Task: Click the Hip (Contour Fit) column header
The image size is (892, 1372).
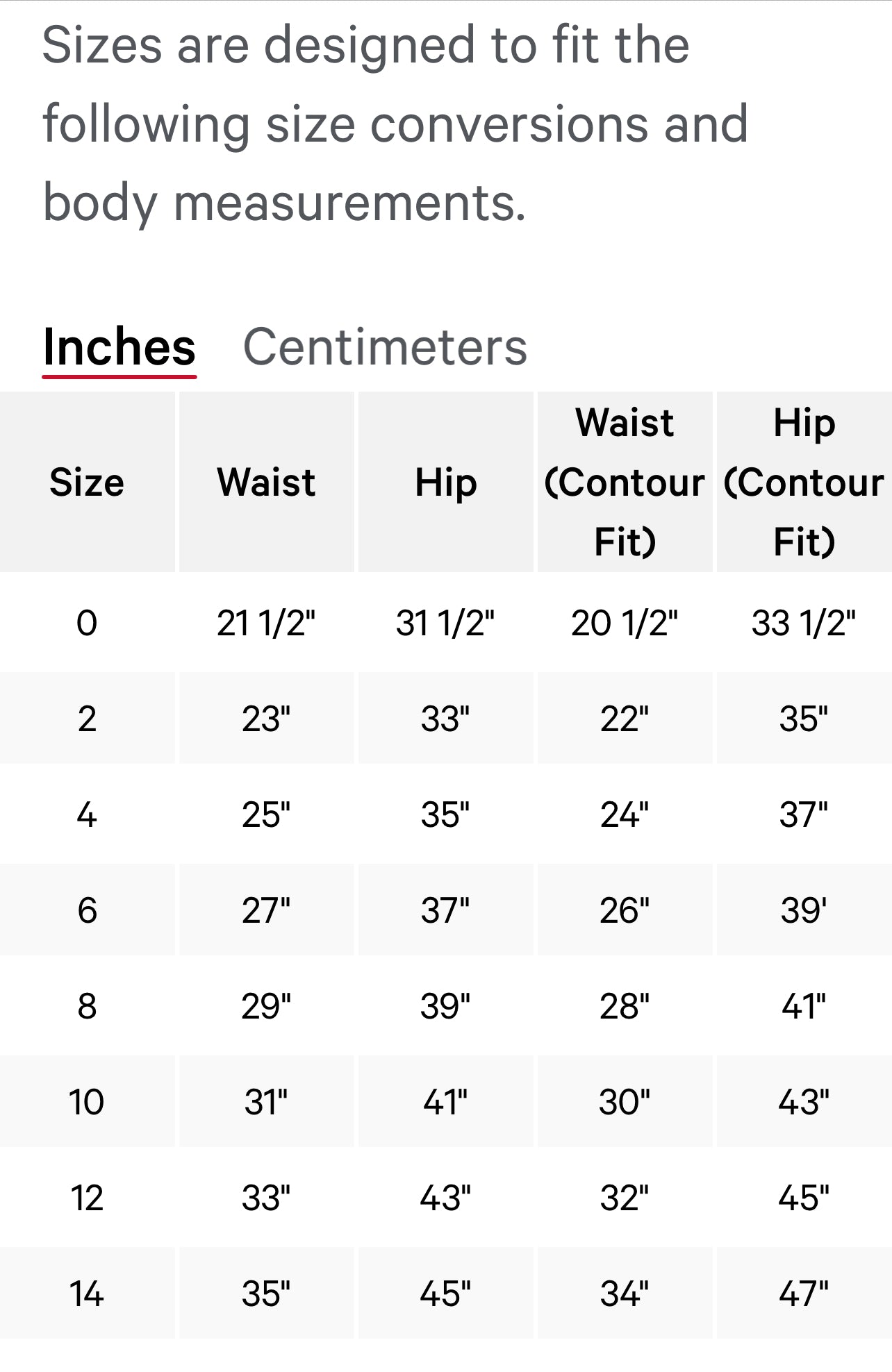Action: (x=802, y=484)
